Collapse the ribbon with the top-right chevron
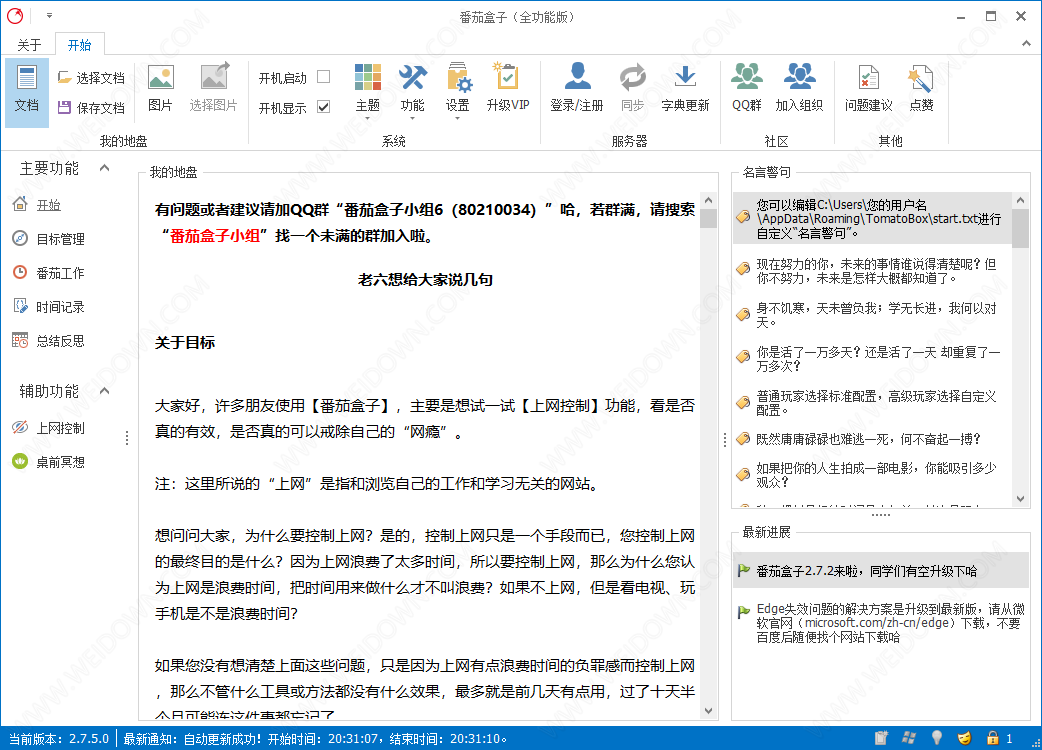The width and height of the screenshot is (1042, 750). tap(1026, 43)
